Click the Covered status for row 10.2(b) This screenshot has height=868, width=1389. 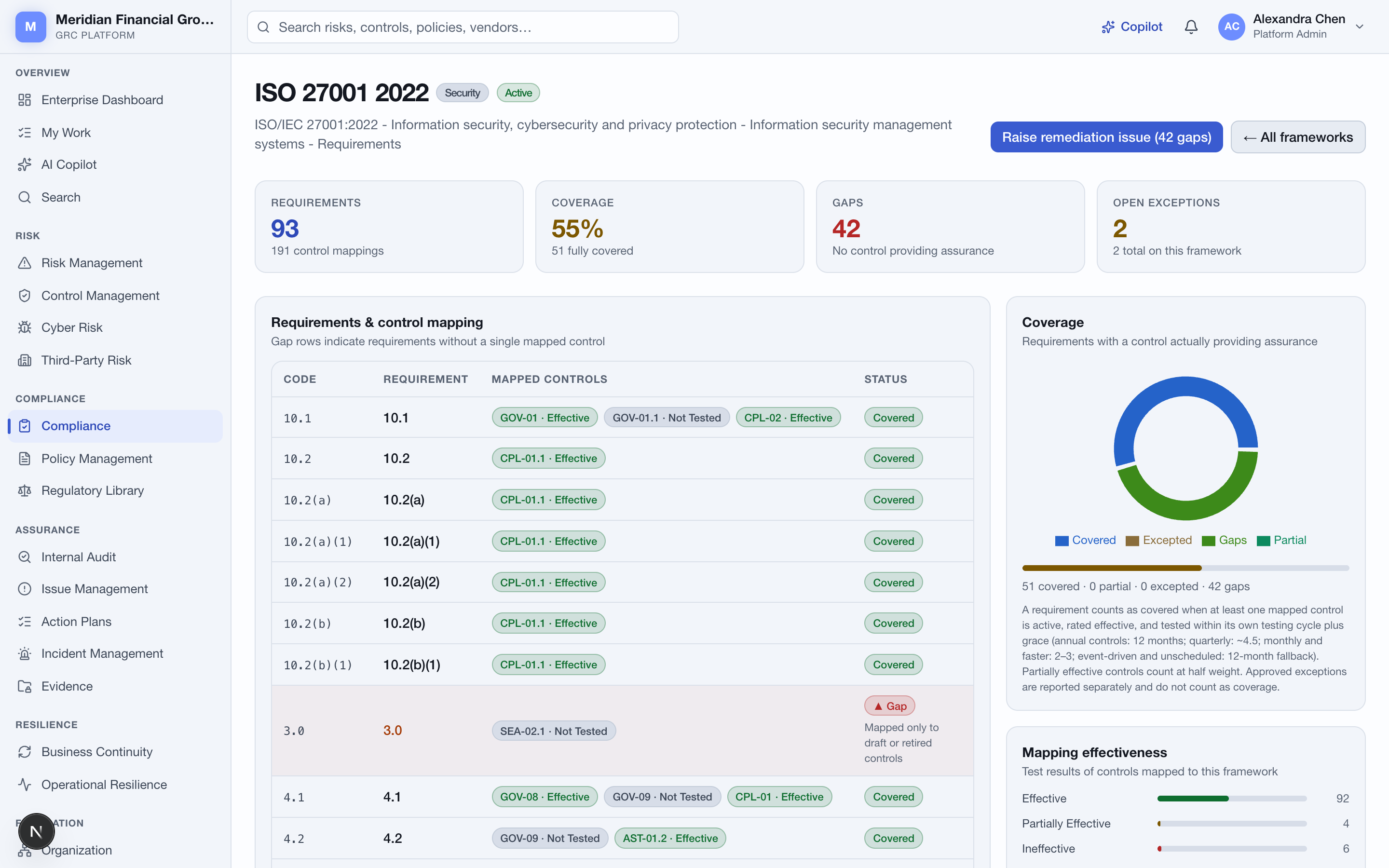point(893,623)
